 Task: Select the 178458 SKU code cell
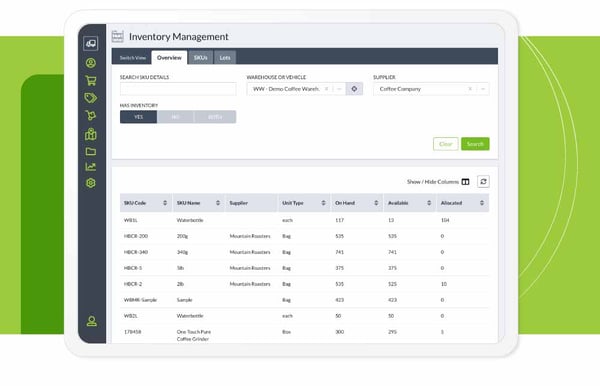(132, 332)
